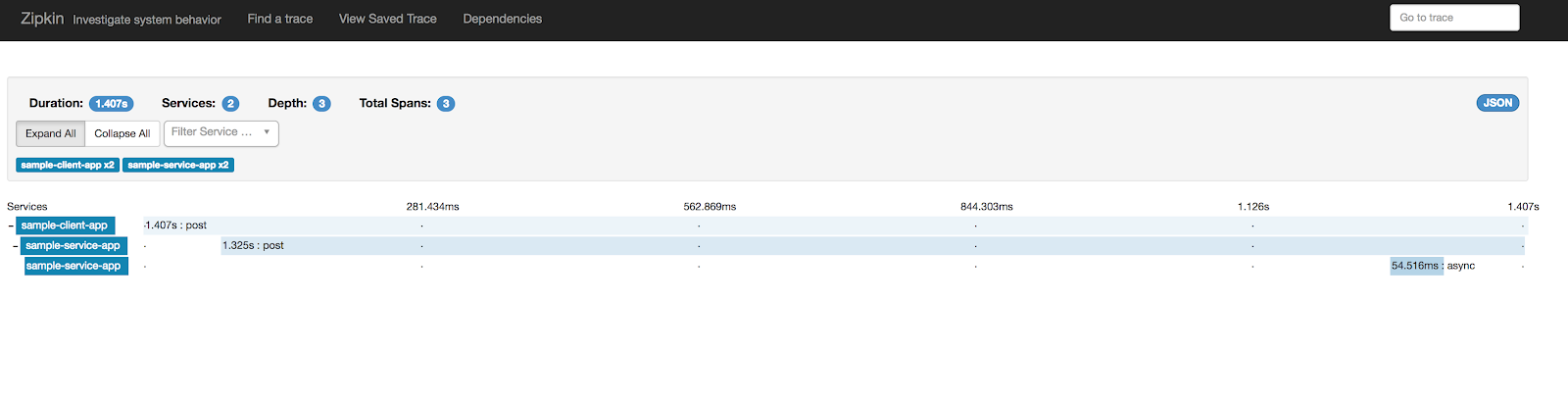Image resolution: width=1568 pixels, height=402 pixels.
Task: Open the Dependencies page
Action: pyautogui.click(x=503, y=19)
